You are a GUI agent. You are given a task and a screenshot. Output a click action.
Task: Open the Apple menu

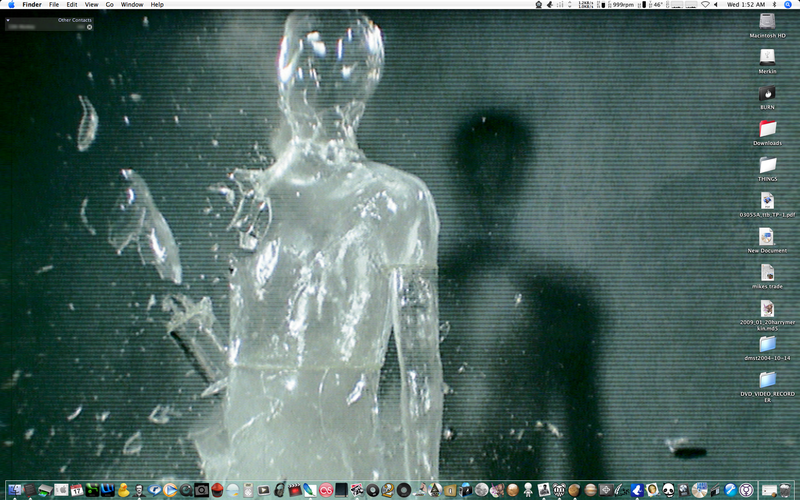(11, 5)
